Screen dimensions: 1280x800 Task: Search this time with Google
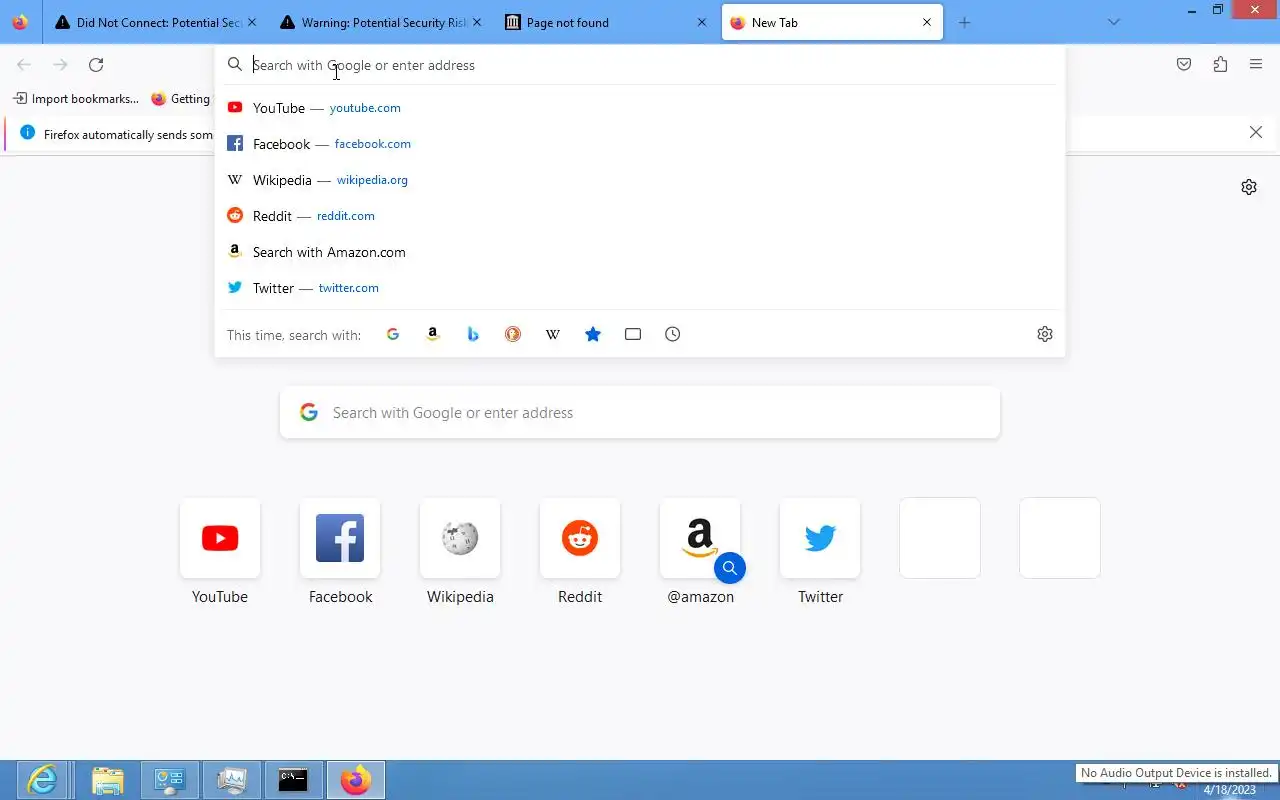393,334
